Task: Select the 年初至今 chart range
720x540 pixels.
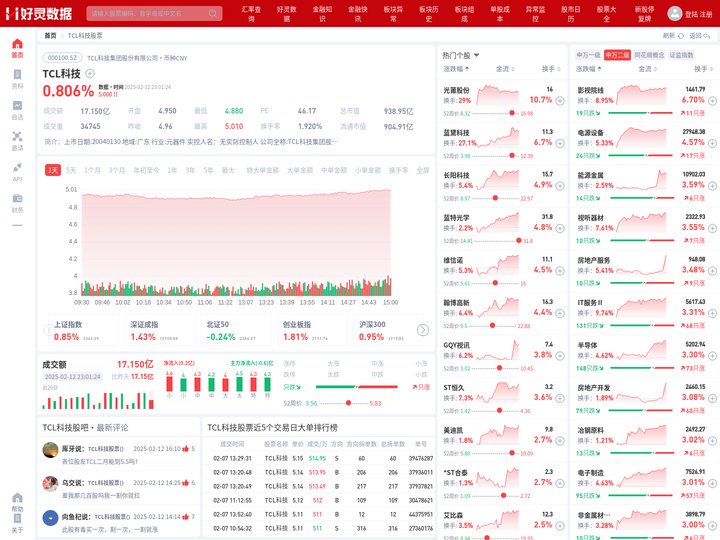Action: pyautogui.click(x=146, y=170)
